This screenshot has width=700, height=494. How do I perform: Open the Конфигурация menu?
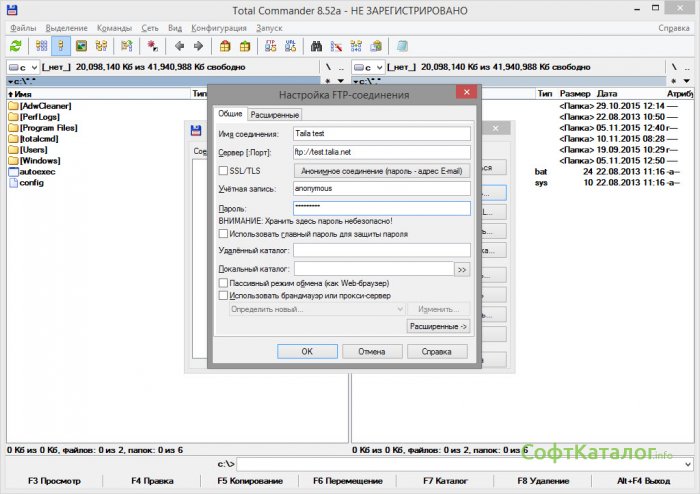(x=219, y=28)
